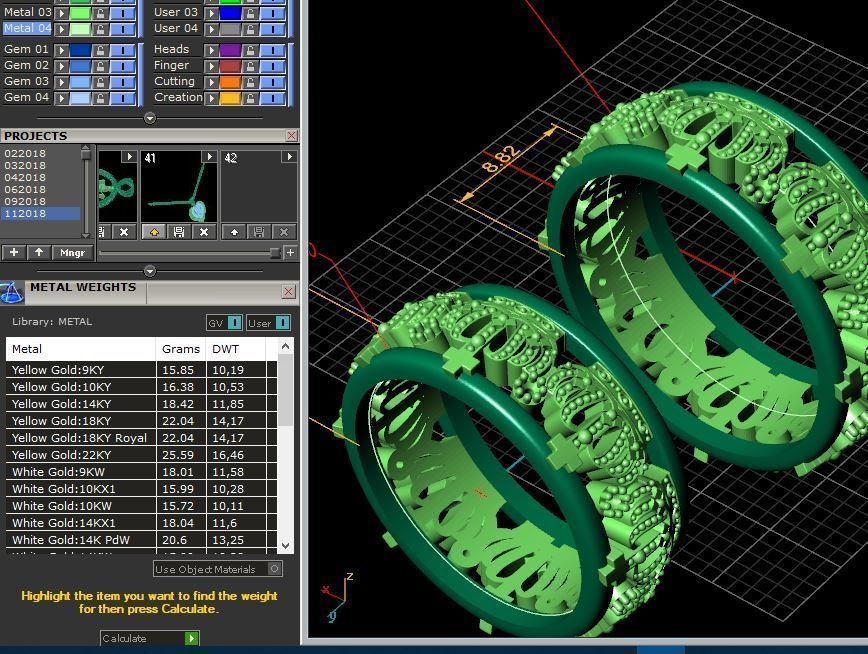Lock the Gem 01 layer
This screenshot has width=868, height=654.
[x=100, y=50]
